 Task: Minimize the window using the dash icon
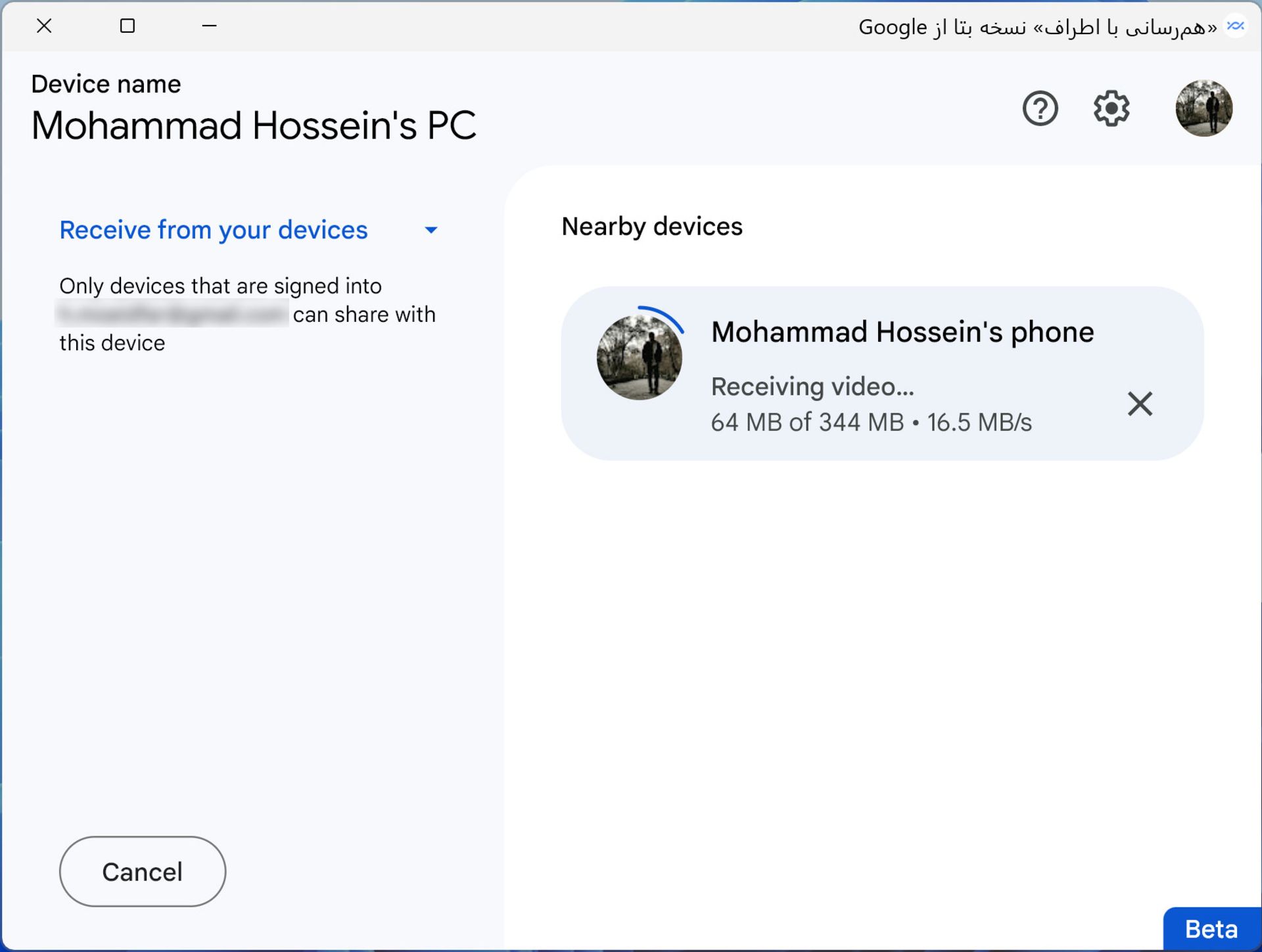(x=209, y=26)
